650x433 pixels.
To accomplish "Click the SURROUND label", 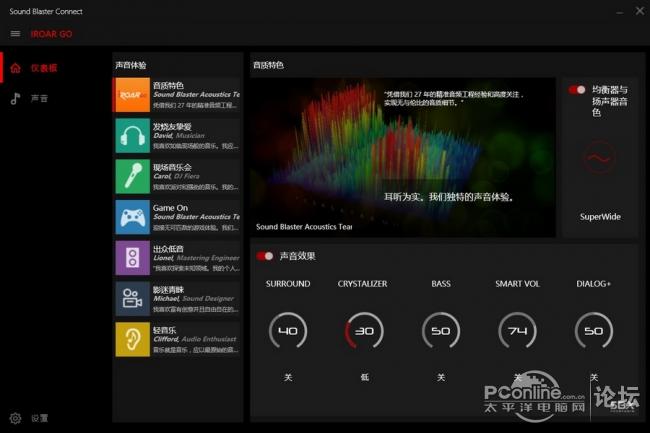I will point(288,284).
